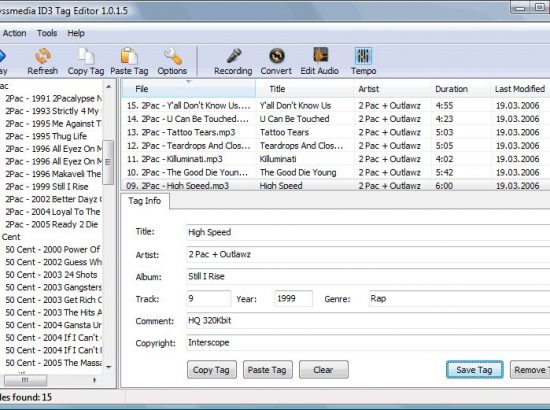Open folder 50 Cent - 2000 Power Of

pyautogui.click(x=53, y=250)
